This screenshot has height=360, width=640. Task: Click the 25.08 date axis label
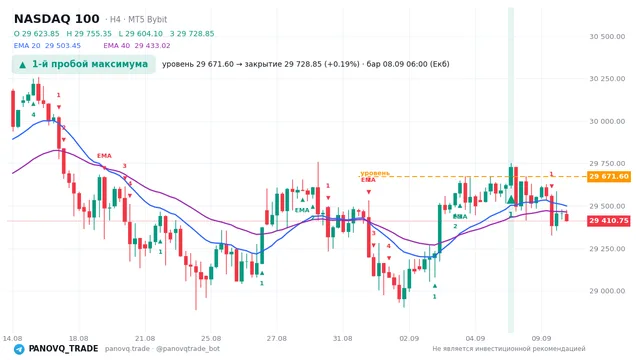pyautogui.click(x=211, y=339)
